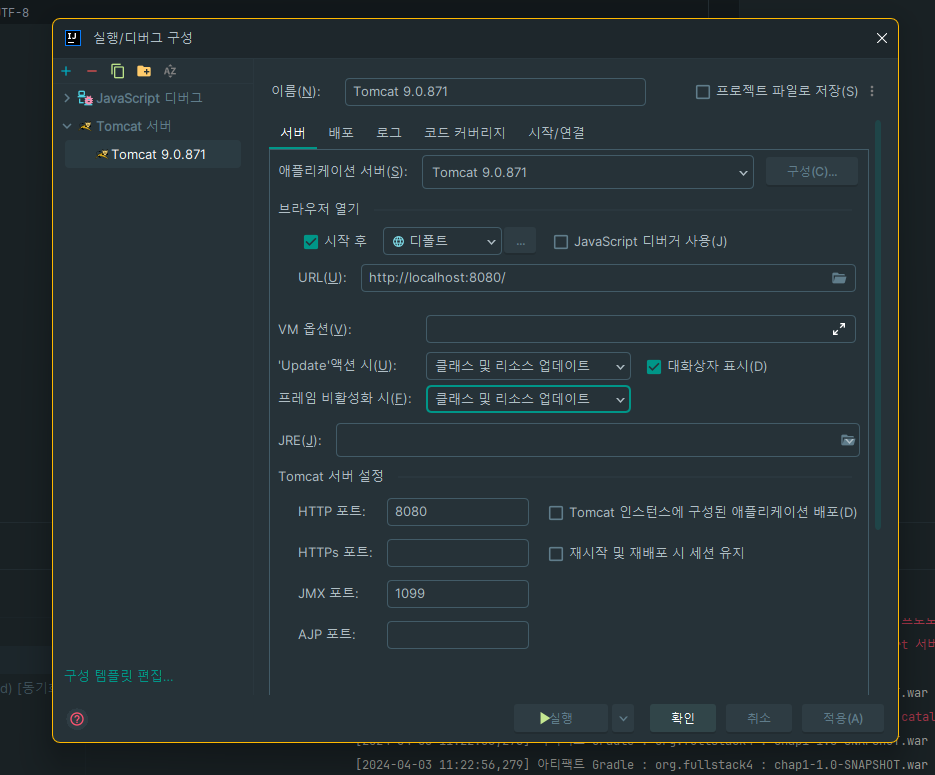The image size is (935, 775).
Task: Open the application server dropdown
Action: click(x=587, y=172)
